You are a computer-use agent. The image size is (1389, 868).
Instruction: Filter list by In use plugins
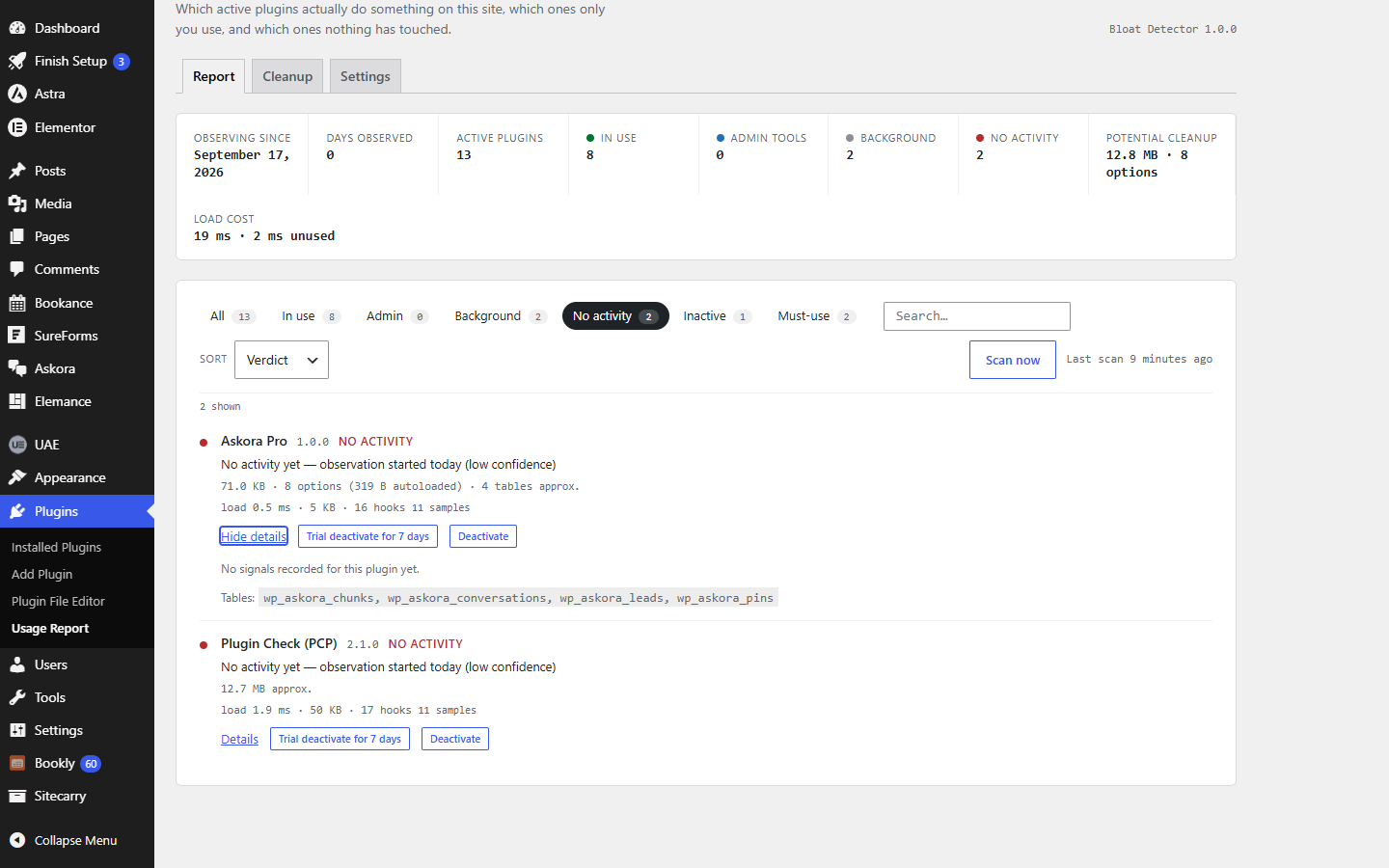311,316
